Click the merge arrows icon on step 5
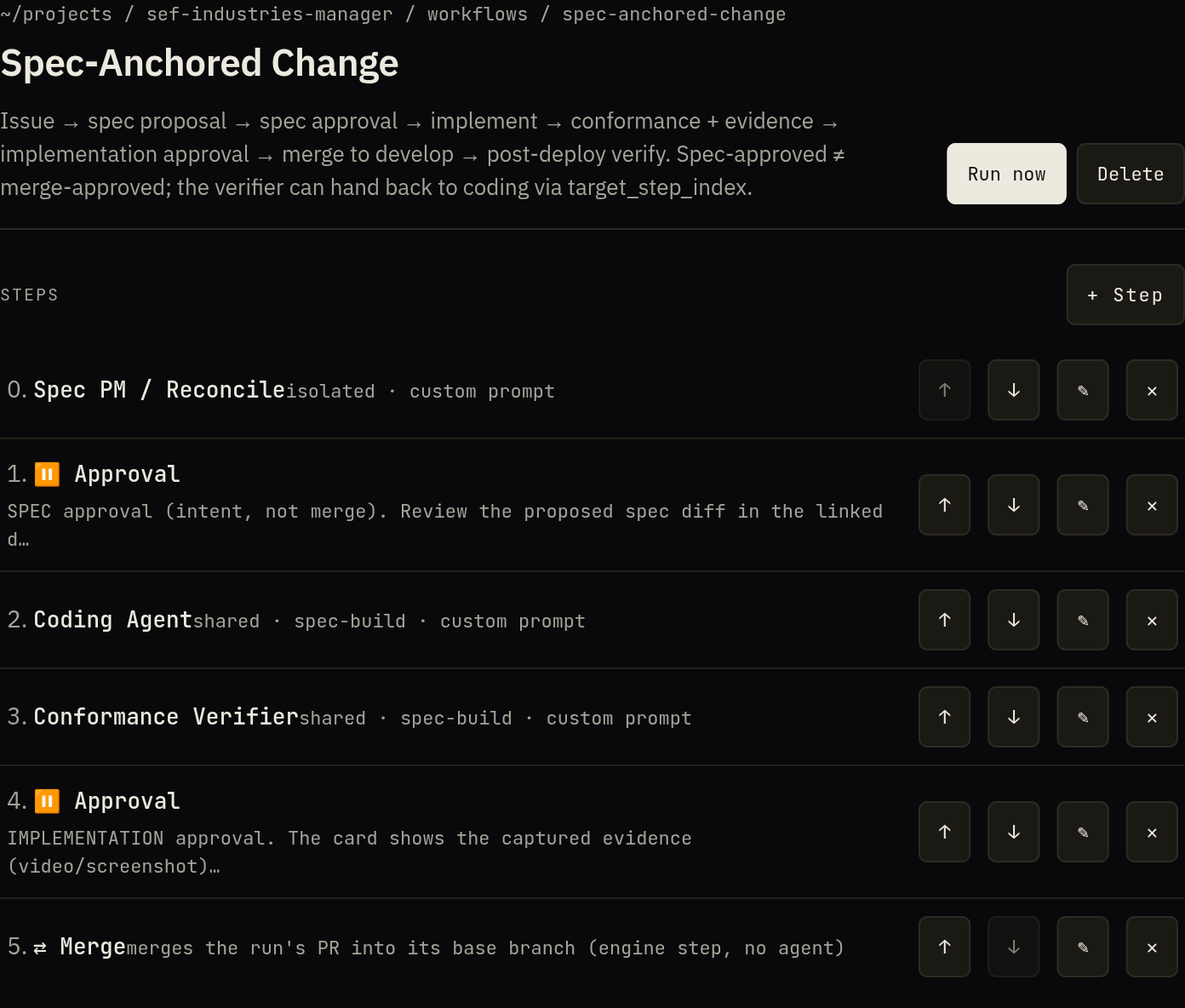 coord(40,948)
